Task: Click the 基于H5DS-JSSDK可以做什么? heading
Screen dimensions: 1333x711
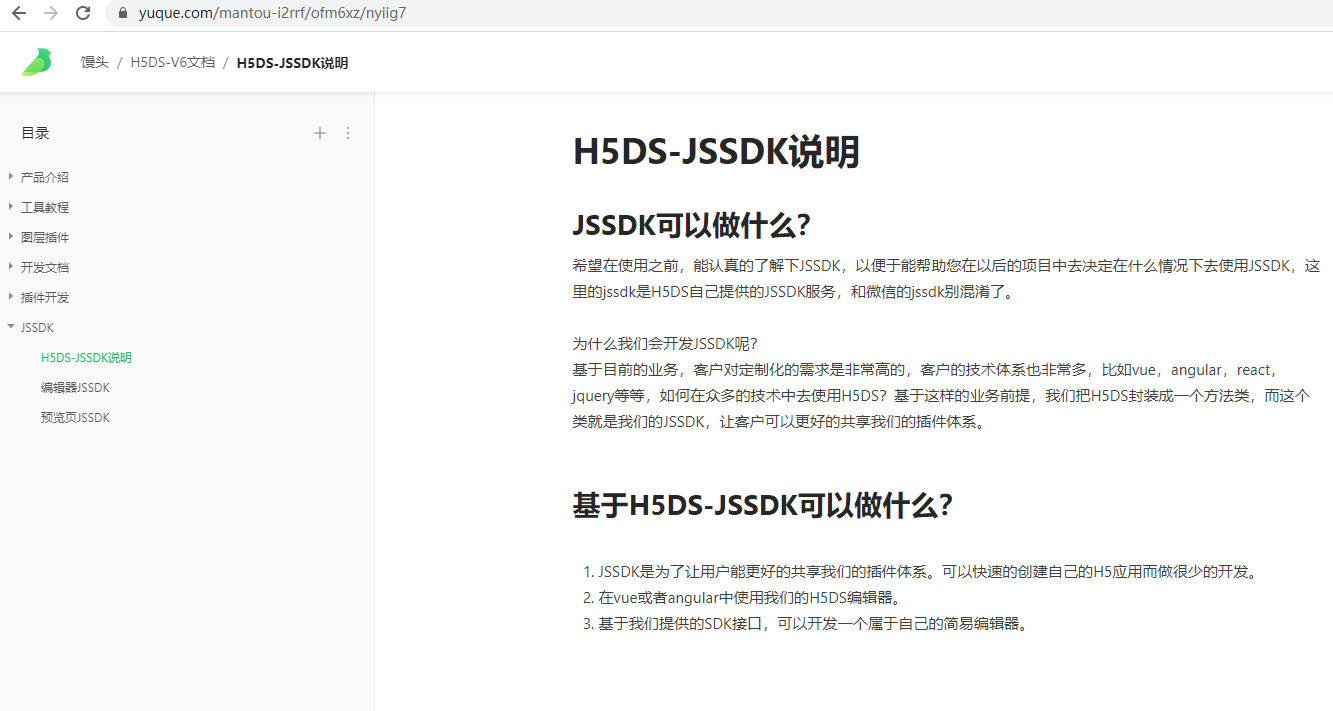Action: pos(762,505)
